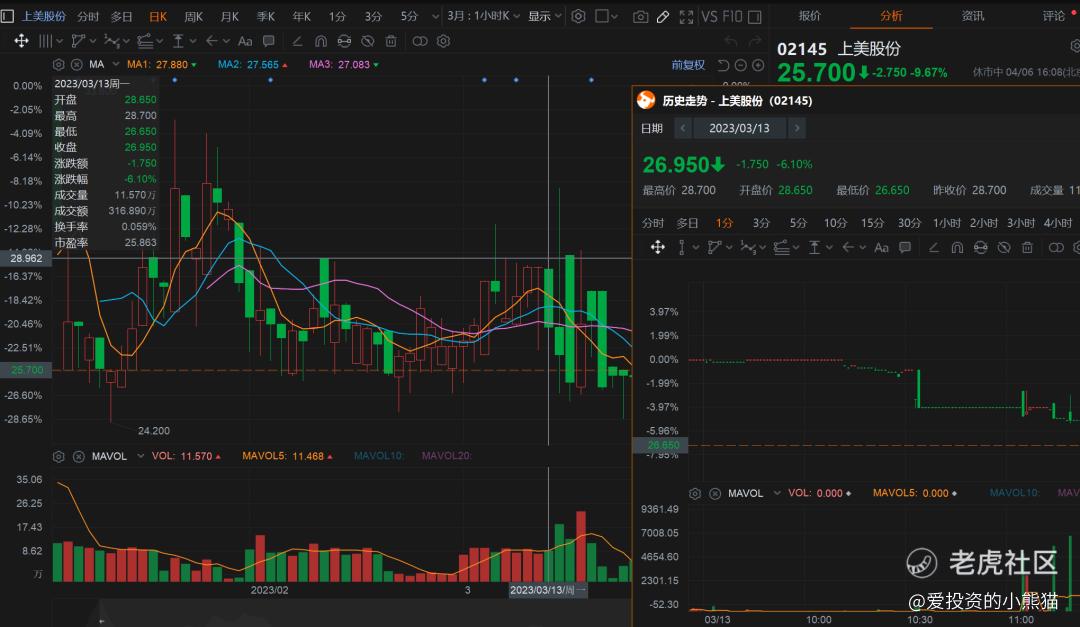The height and width of the screenshot is (627, 1080).
Task: Remove the MA indicator with X circle
Action: (76, 64)
